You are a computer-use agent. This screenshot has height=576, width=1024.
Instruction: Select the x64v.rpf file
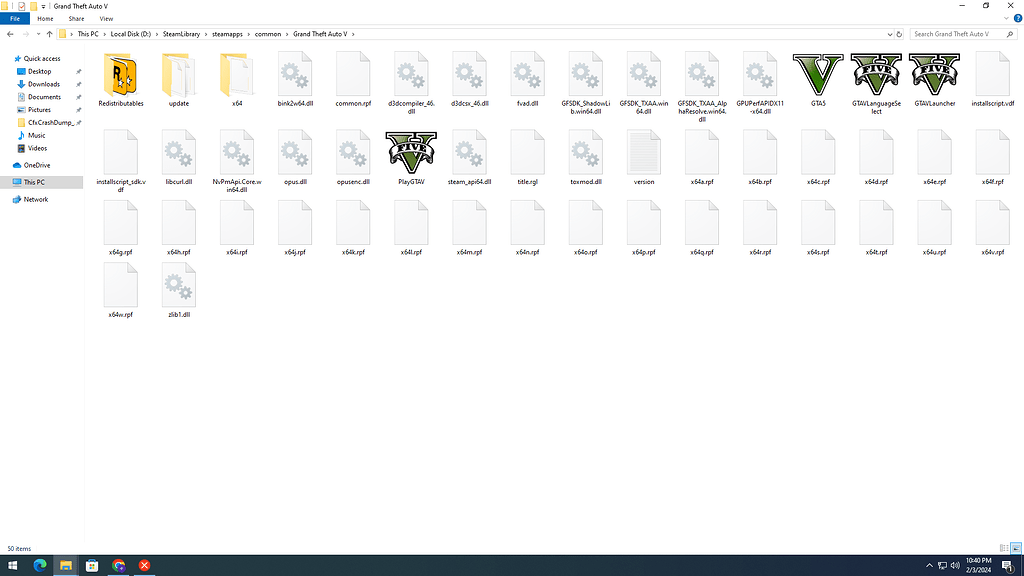pos(993,227)
